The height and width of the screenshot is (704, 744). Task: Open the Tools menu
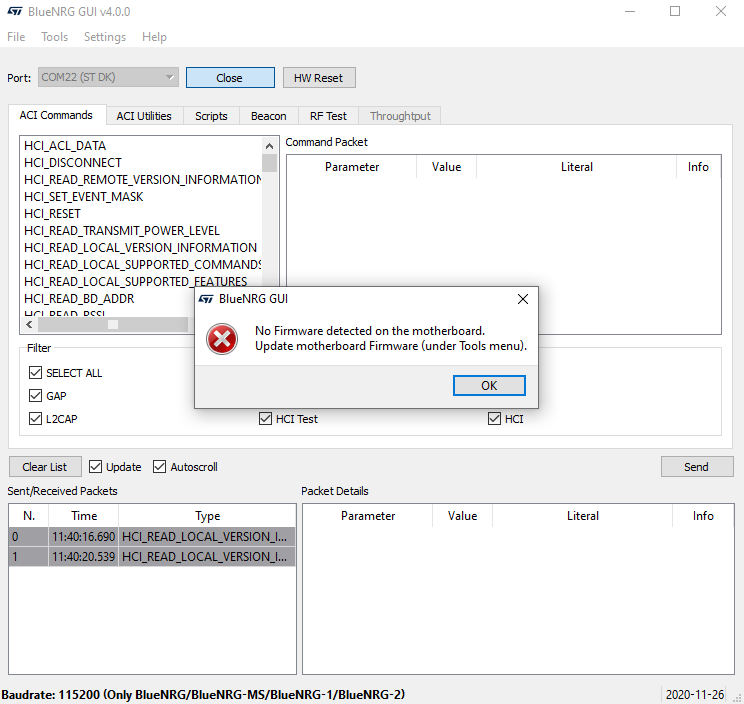(x=55, y=37)
